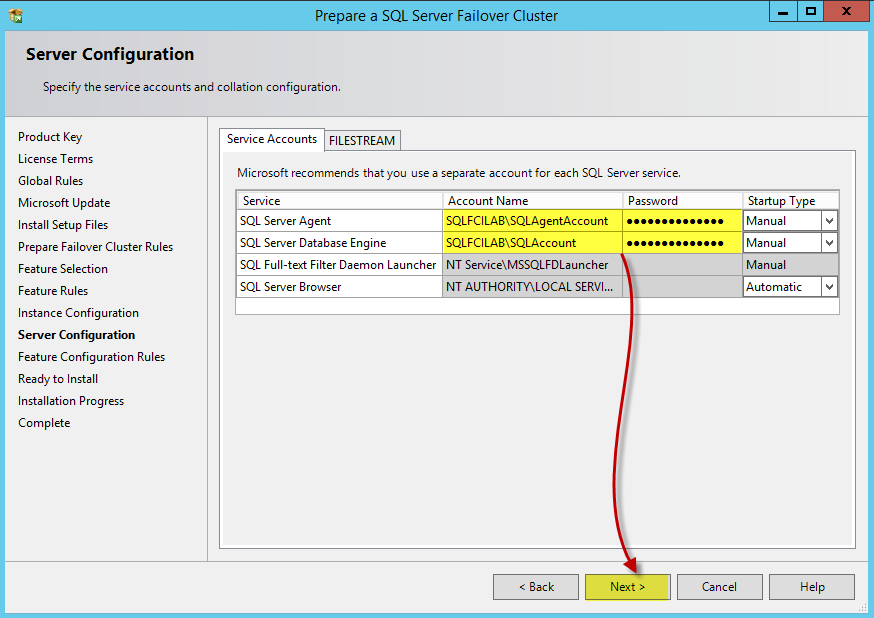Select the Server Configuration step in sidebar
The image size is (874, 618).
pos(76,335)
